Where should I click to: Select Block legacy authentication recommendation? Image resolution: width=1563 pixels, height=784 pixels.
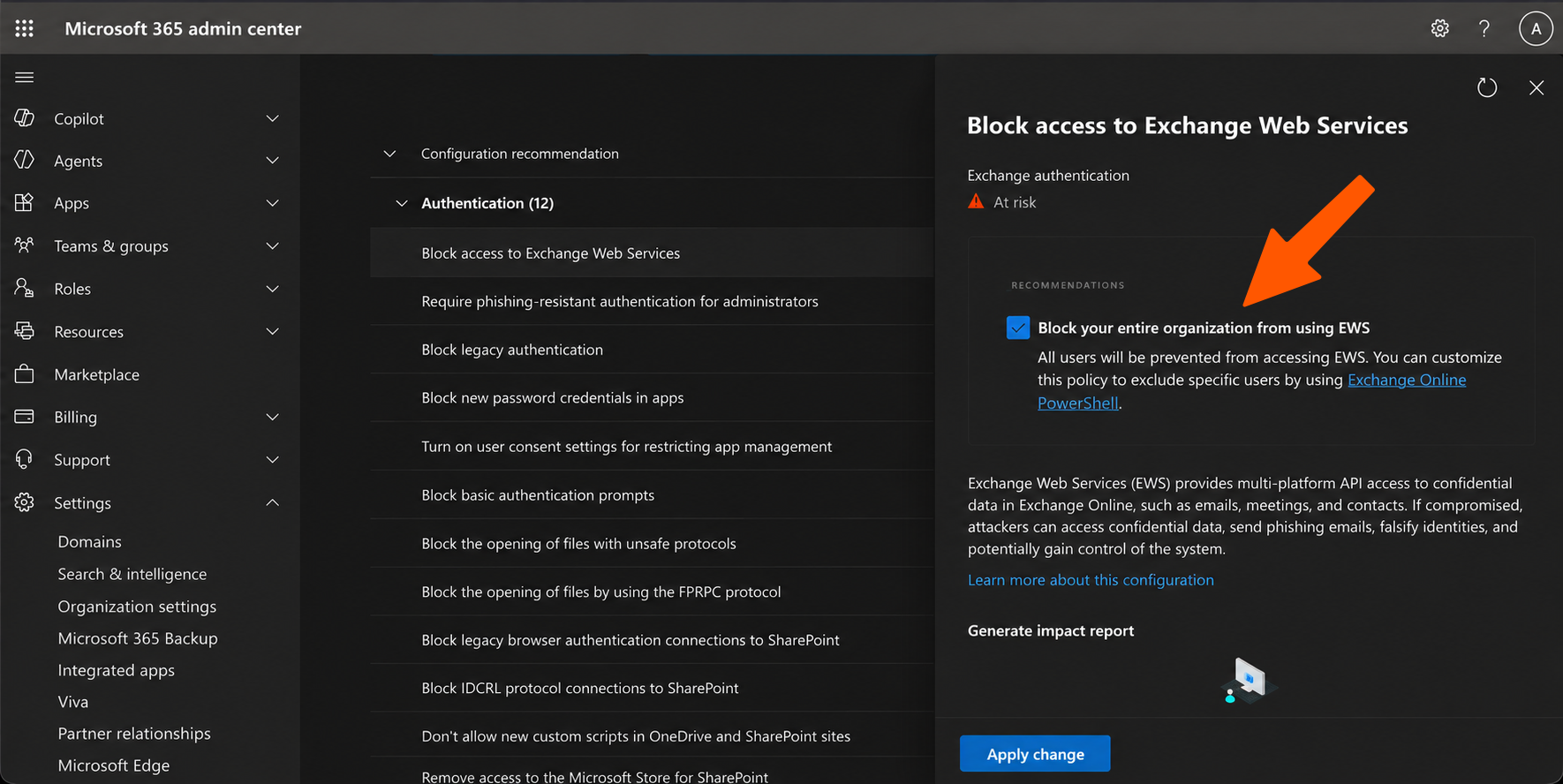click(652, 350)
